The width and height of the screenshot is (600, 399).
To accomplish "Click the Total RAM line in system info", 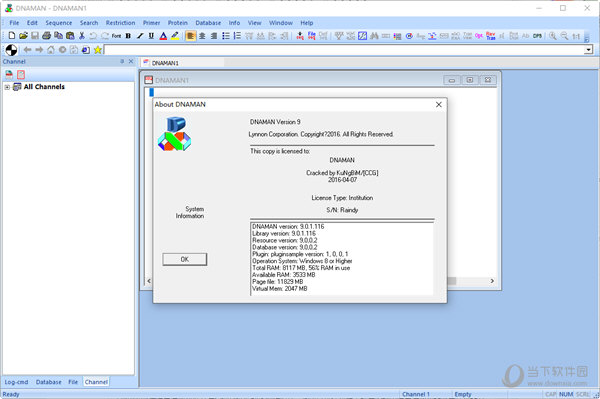I will click(301, 268).
